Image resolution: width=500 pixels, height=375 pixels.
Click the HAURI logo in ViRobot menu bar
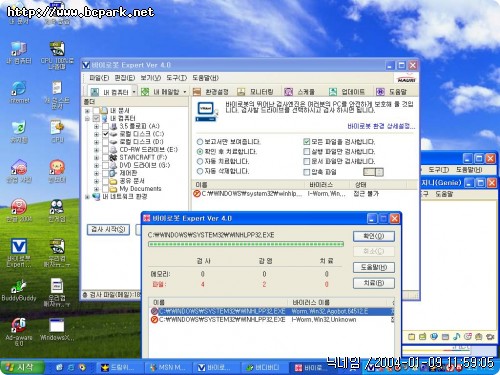point(406,78)
